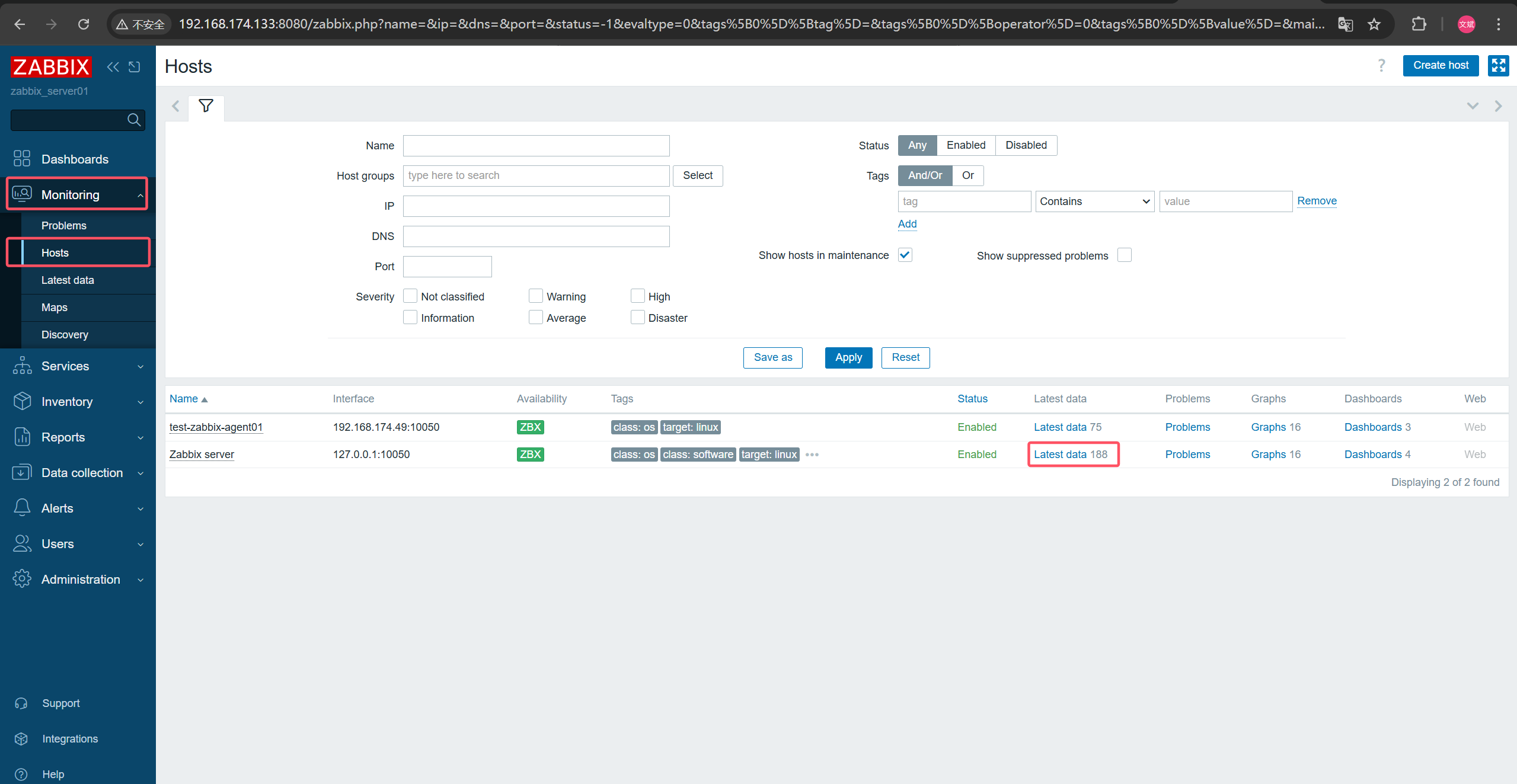Click the Administration gear icon
The width and height of the screenshot is (1517, 784).
pyautogui.click(x=22, y=579)
